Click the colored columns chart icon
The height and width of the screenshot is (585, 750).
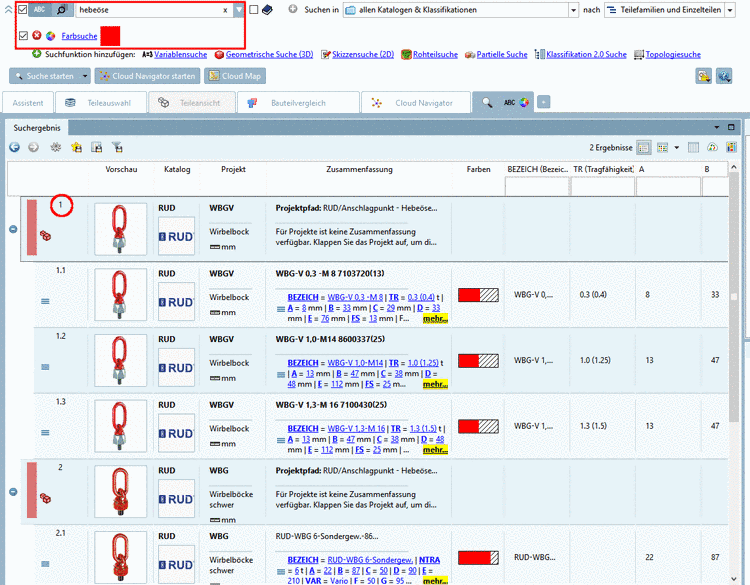[731, 147]
